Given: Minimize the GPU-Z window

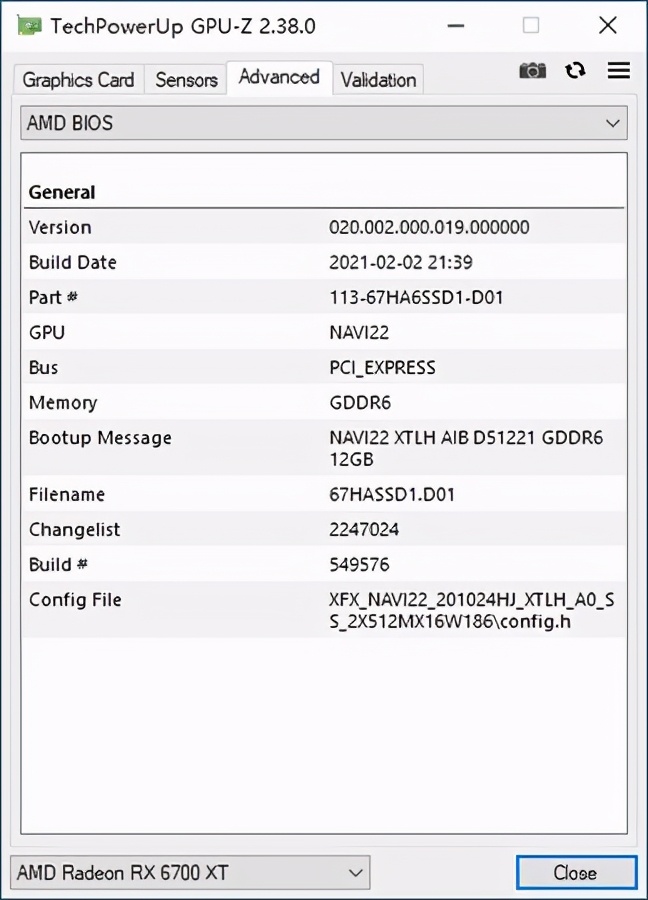Looking at the screenshot, I should click(x=456, y=26).
